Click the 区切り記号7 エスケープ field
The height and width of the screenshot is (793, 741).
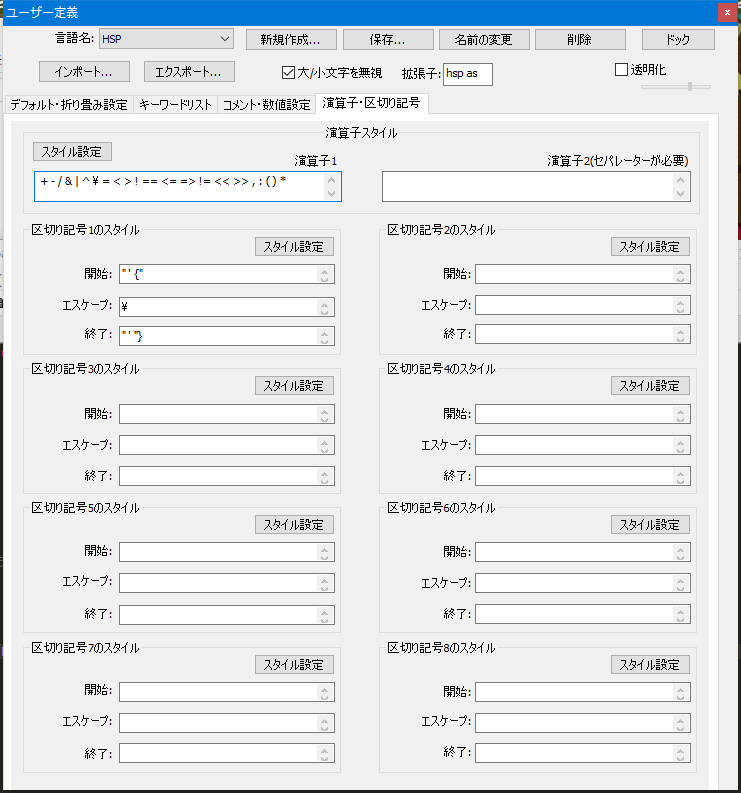pos(227,722)
